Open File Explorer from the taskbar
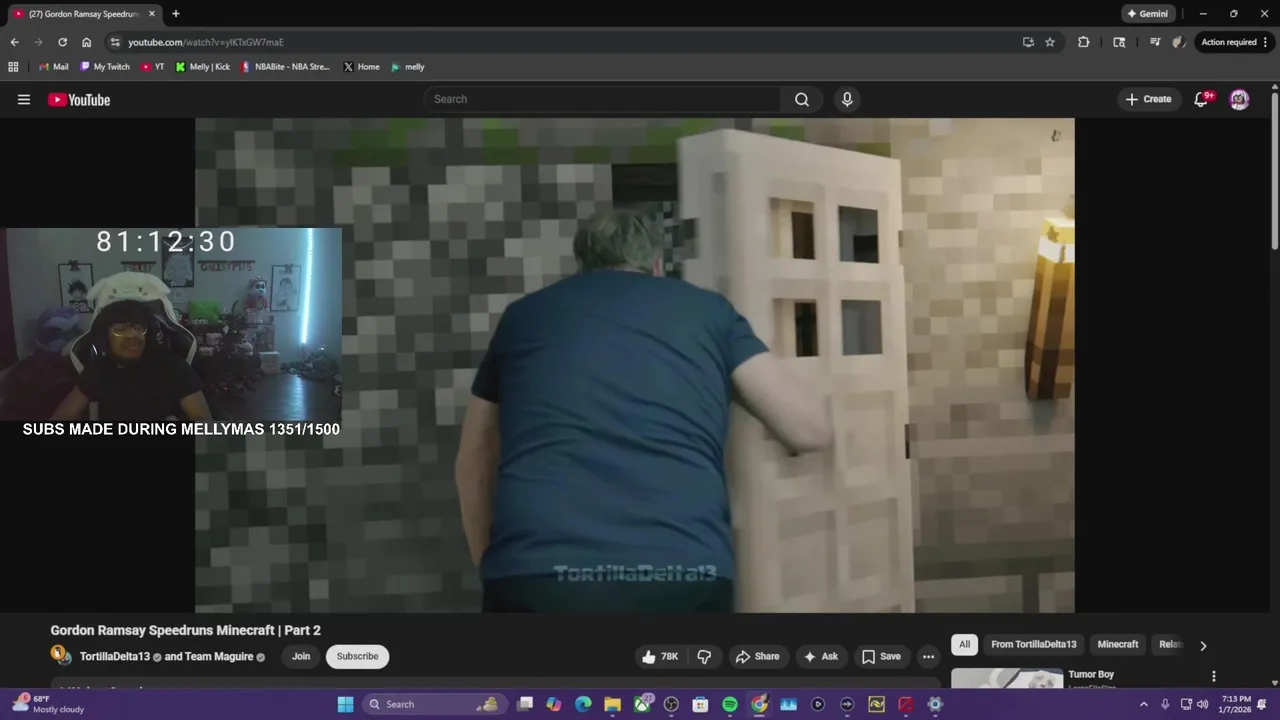Viewport: 1280px width, 720px height. pyautogui.click(x=612, y=704)
